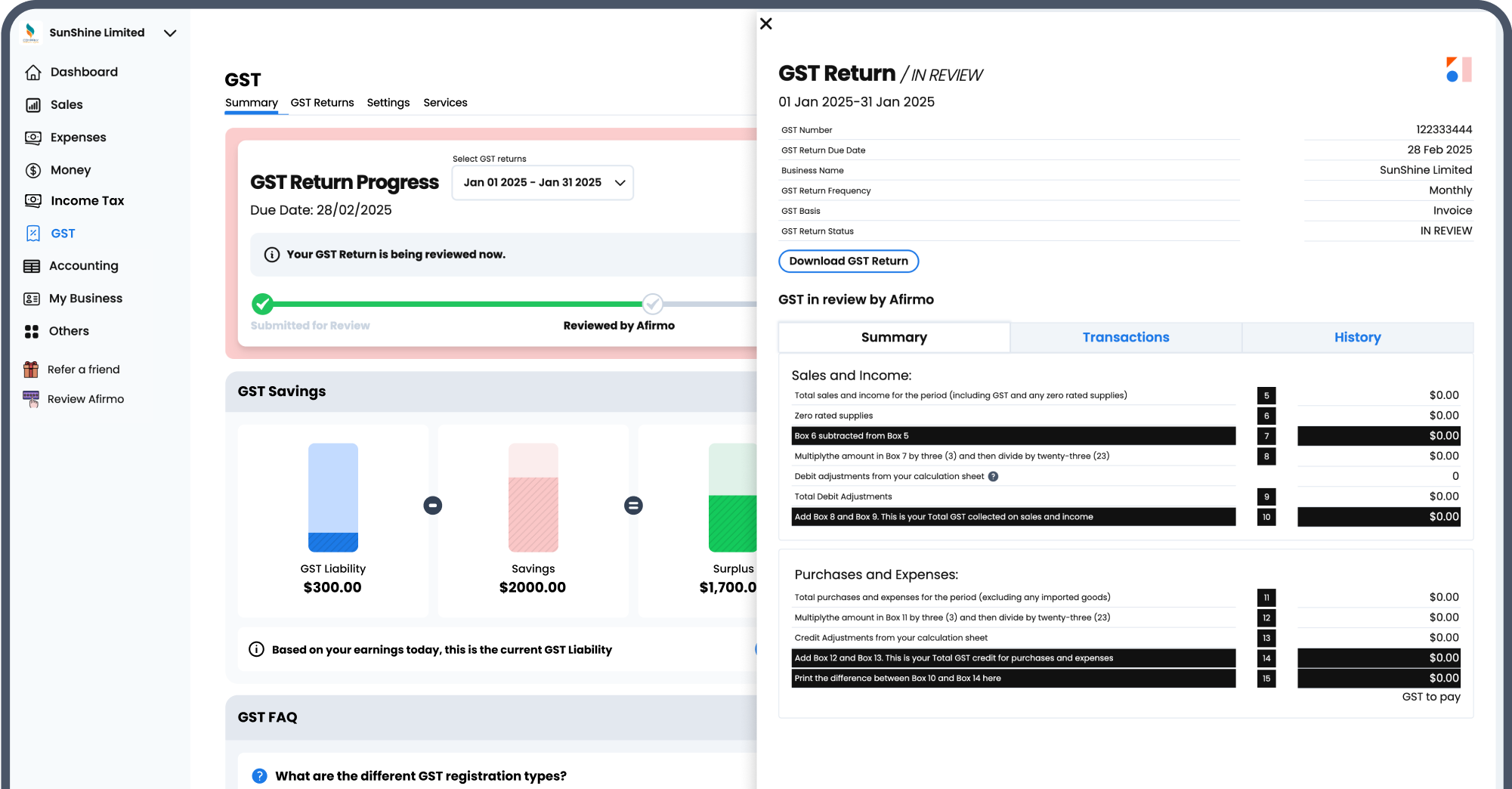Click the green Submitted for Review checkmark
The height and width of the screenshot is (789, 1512).
pos(262,304)
